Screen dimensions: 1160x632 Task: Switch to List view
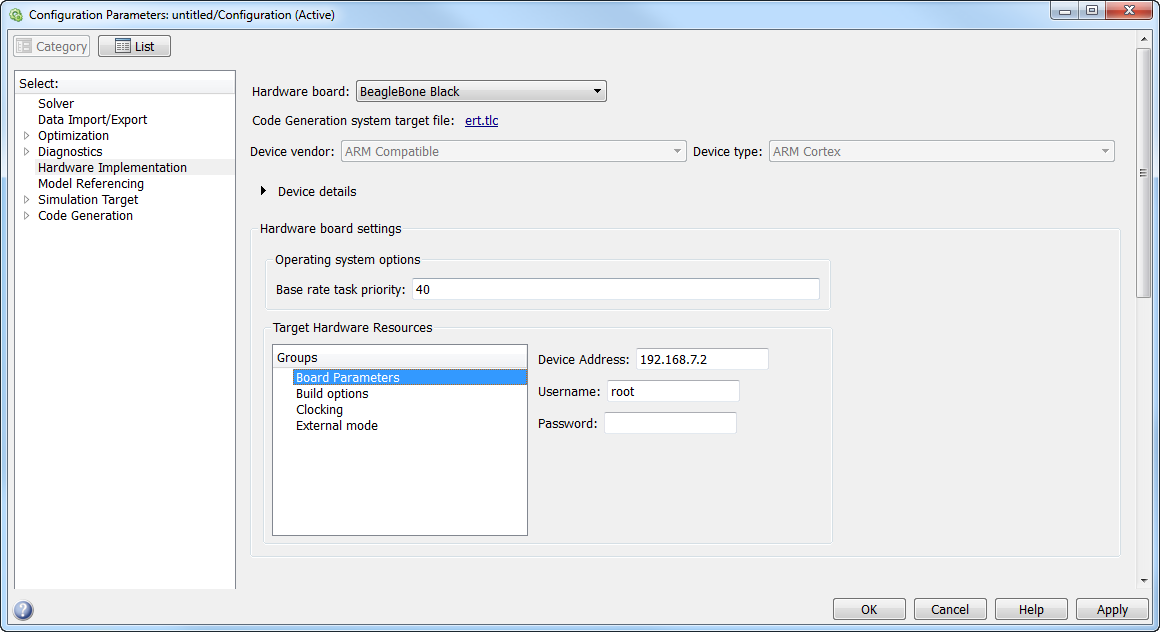pos(134,46)
